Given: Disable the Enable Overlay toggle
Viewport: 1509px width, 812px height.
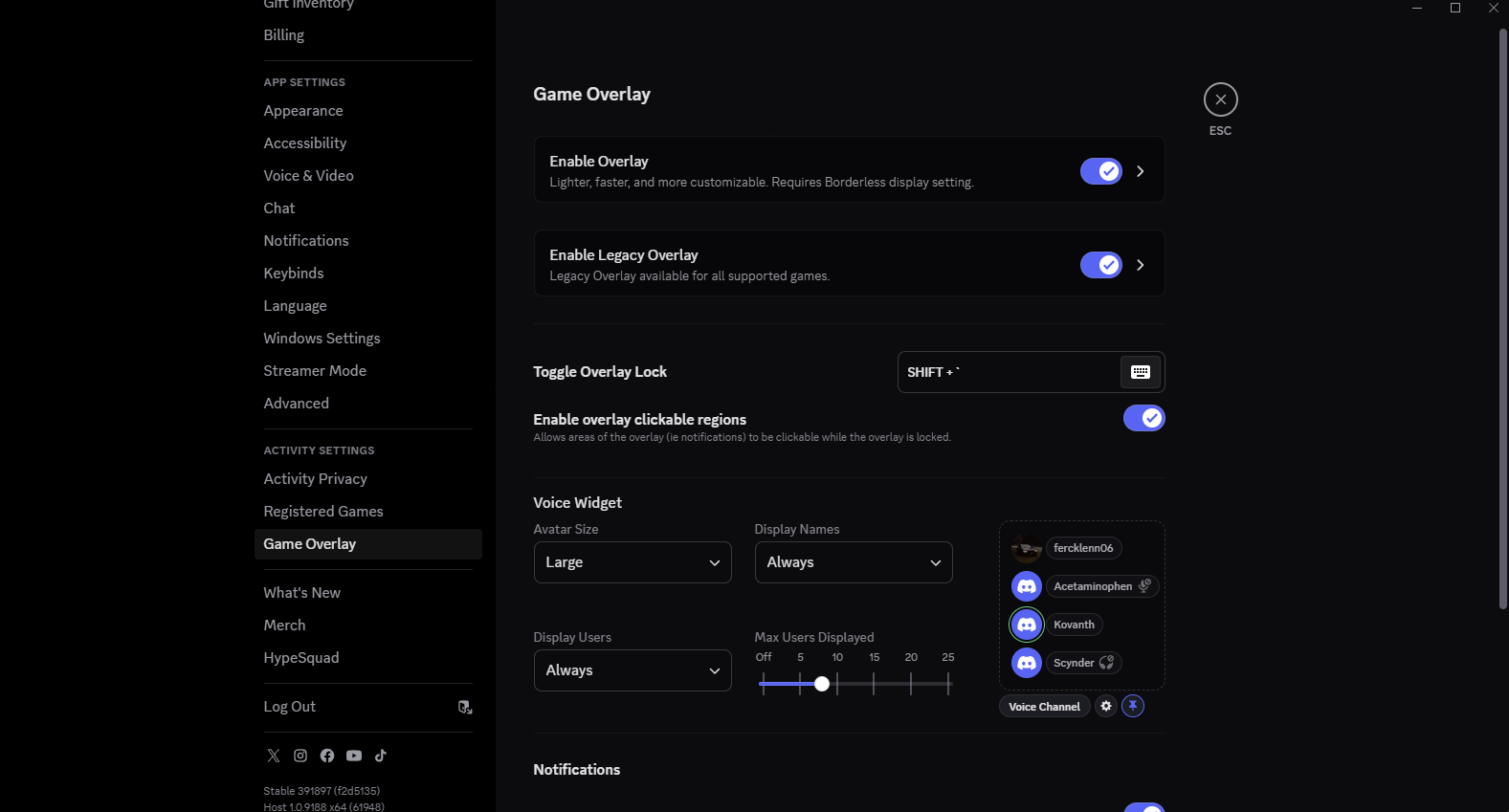Looking at the screenshot, I should point(1101,171).
